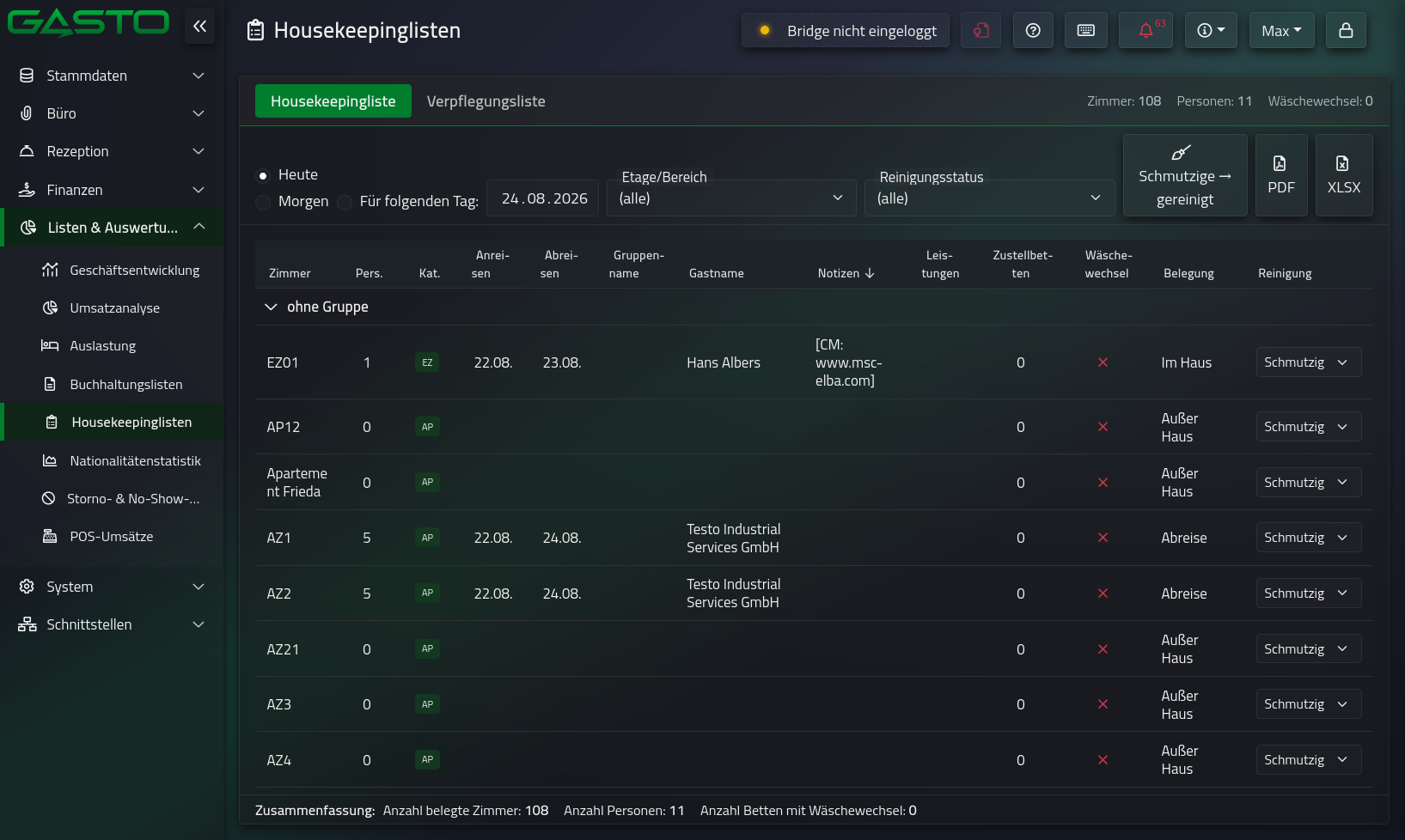Open the Etage/Bereich dropdown

731,198
